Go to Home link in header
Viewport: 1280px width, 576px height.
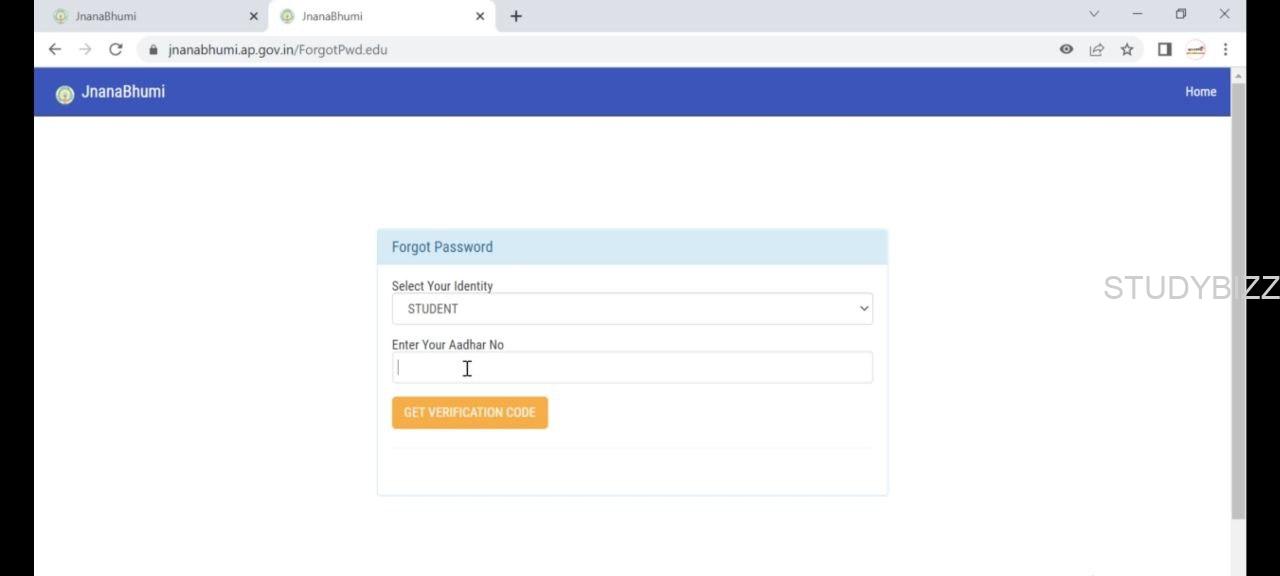coord(1200,92)
